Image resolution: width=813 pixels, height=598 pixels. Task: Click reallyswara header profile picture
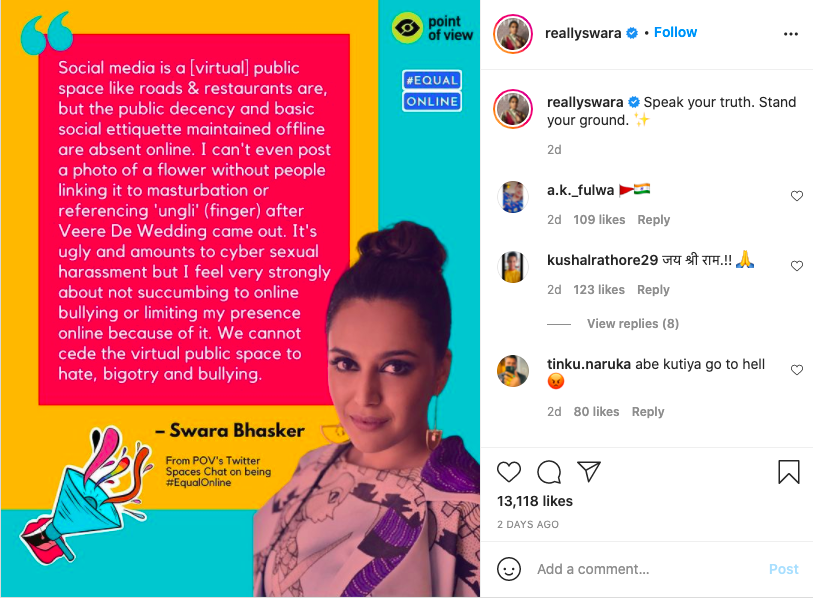(513, 34)
